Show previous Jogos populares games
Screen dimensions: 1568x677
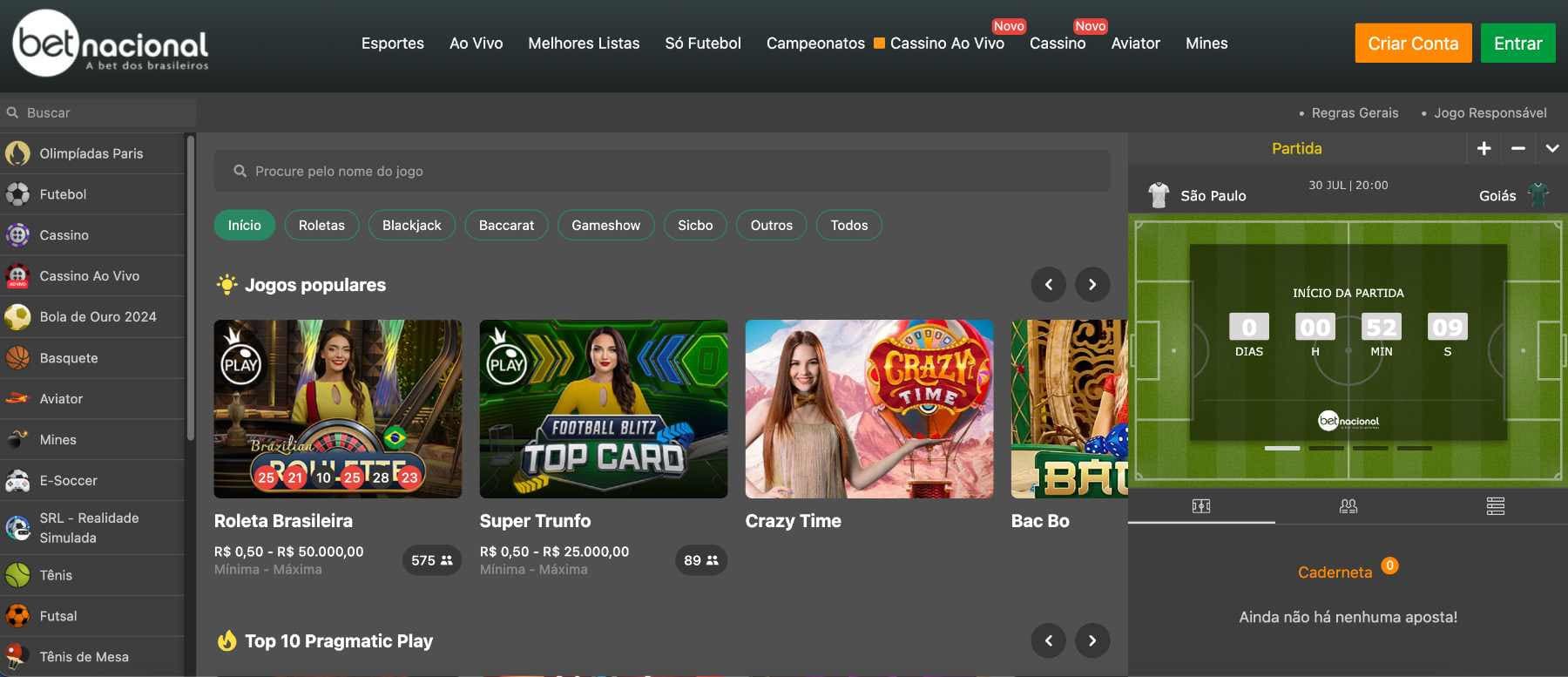click(1049, 284)
